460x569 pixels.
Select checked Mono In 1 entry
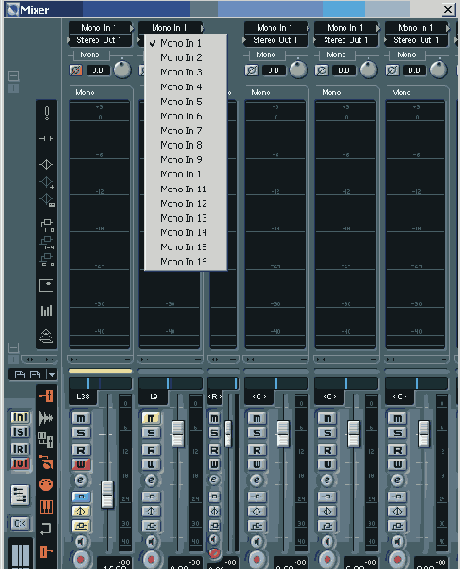pos(185,43)
